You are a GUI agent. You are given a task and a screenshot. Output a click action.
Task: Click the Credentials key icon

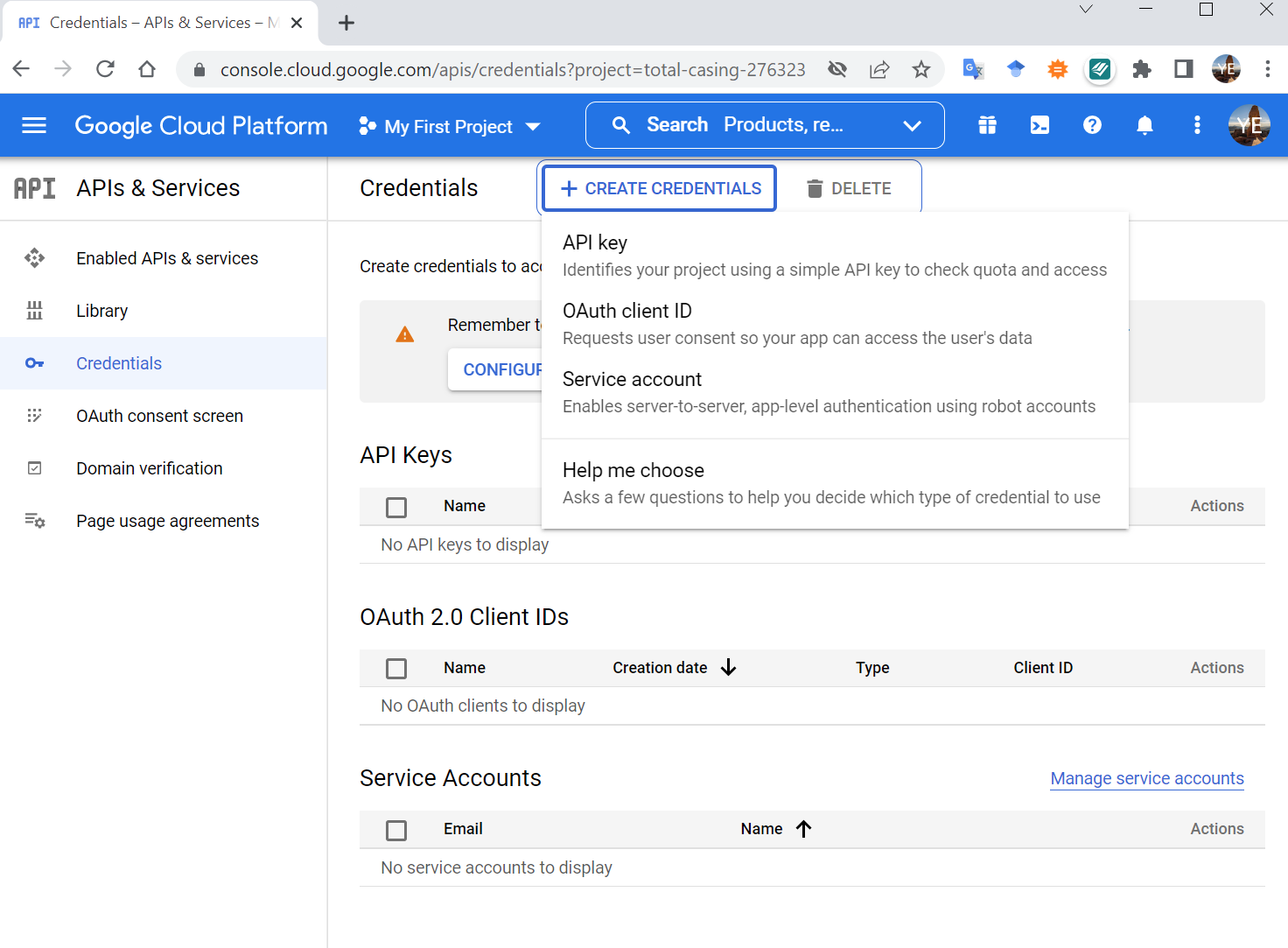click(34, 363)
